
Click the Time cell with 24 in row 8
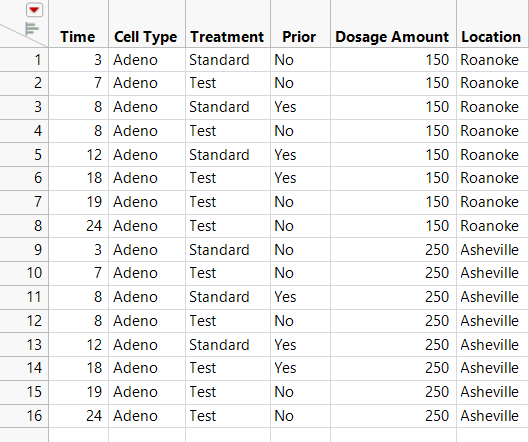(79, 225)
